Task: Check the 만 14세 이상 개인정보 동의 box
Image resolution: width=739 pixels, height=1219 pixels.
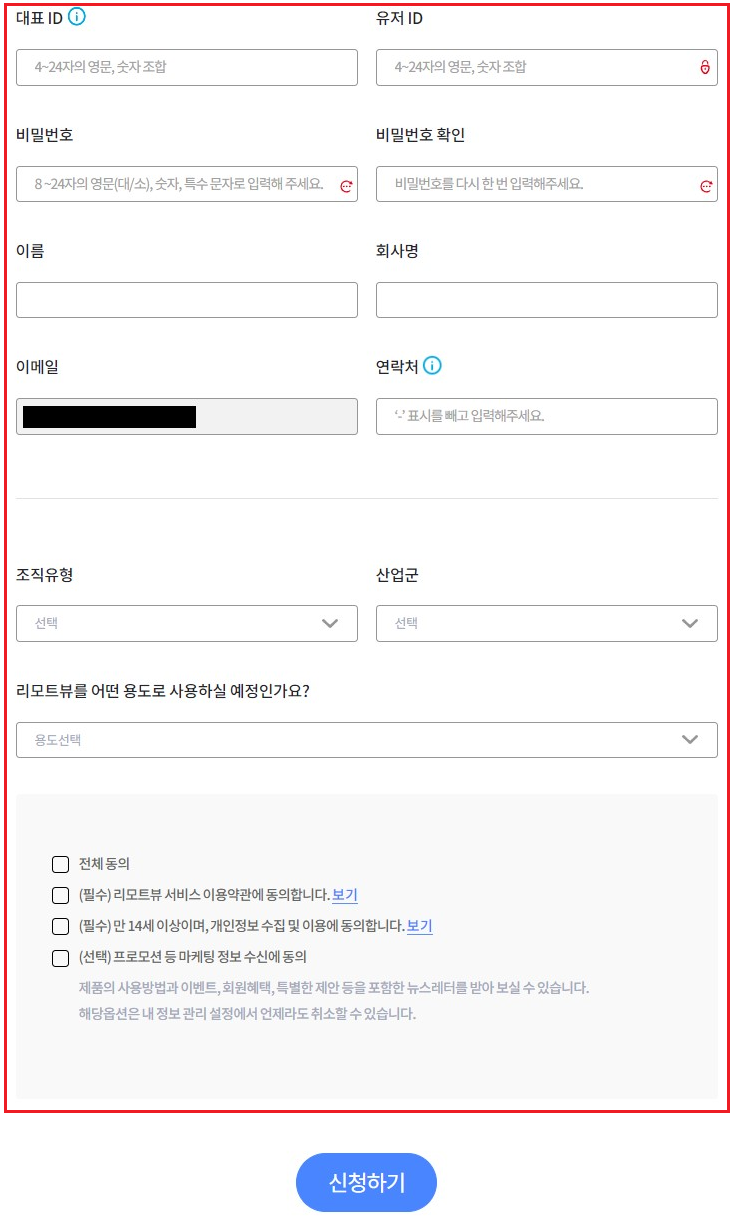Action: [x=60, y=926]
